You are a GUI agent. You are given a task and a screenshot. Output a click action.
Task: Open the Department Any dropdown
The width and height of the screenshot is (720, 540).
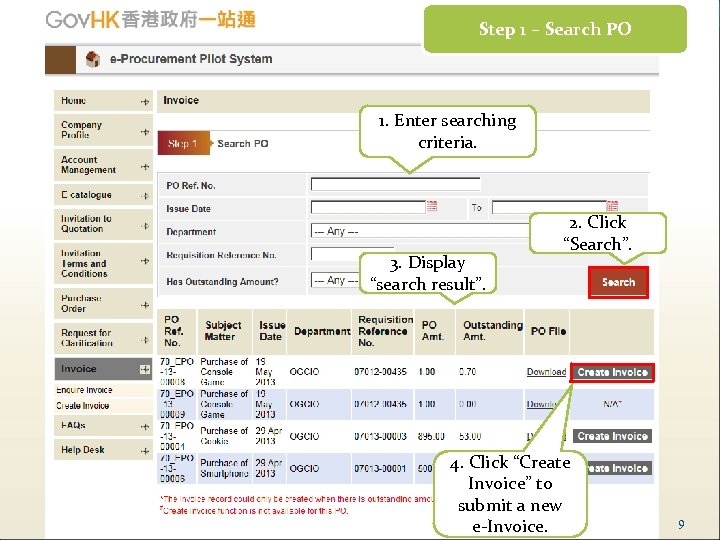420,231
